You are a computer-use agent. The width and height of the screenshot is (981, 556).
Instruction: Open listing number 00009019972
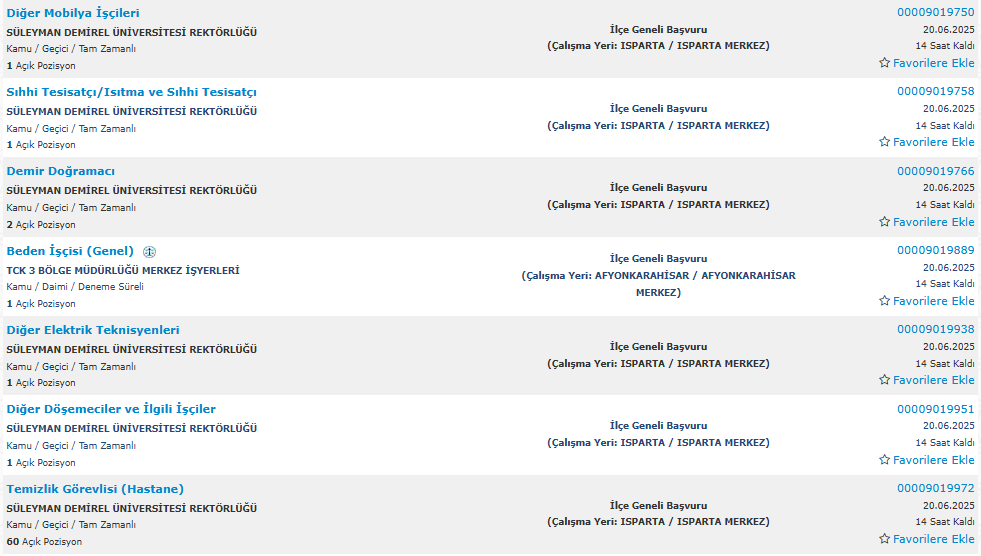pyautogui.click(x=935, y=488)
